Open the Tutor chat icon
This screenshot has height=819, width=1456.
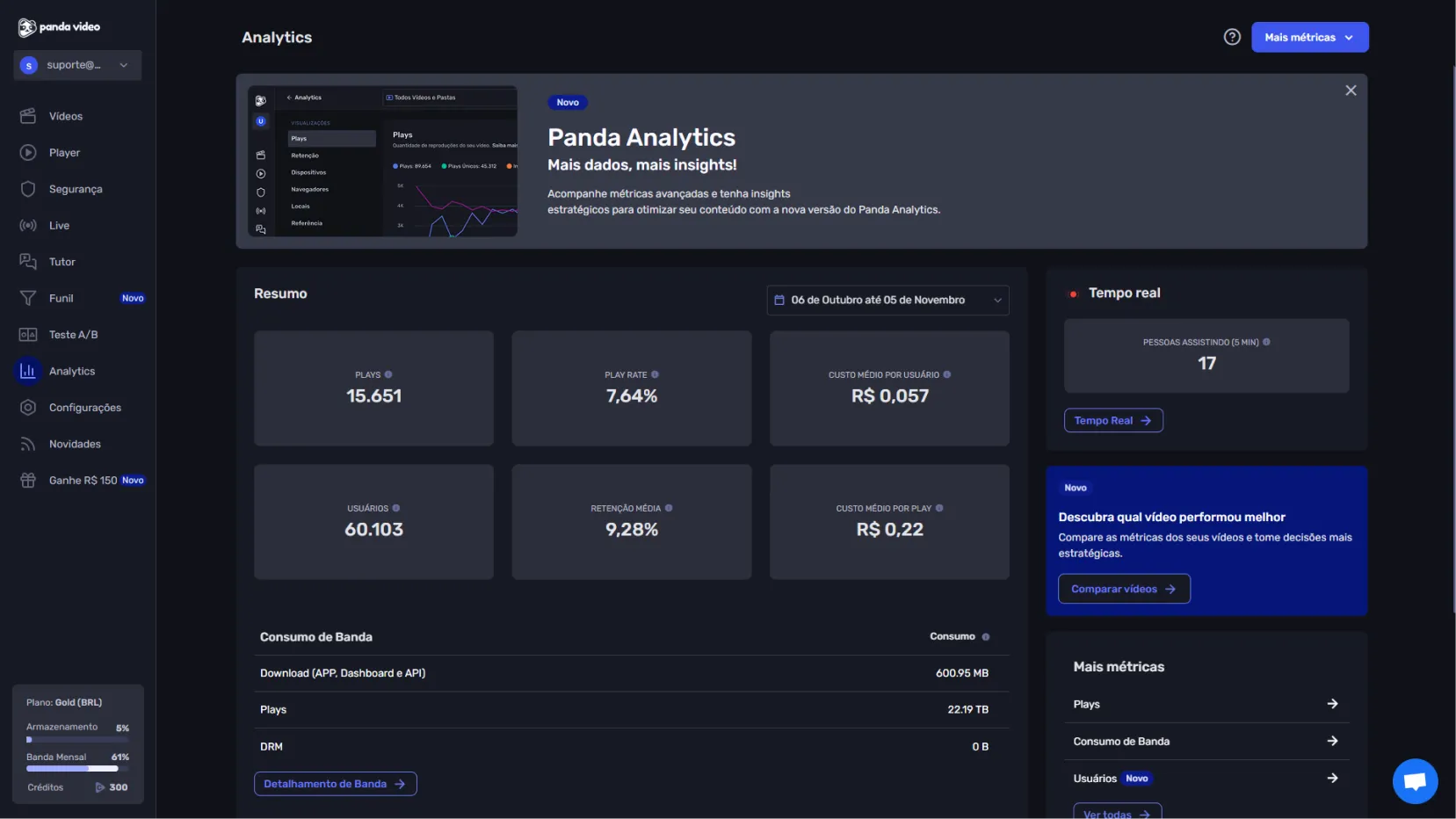click(x=28, y=262)
